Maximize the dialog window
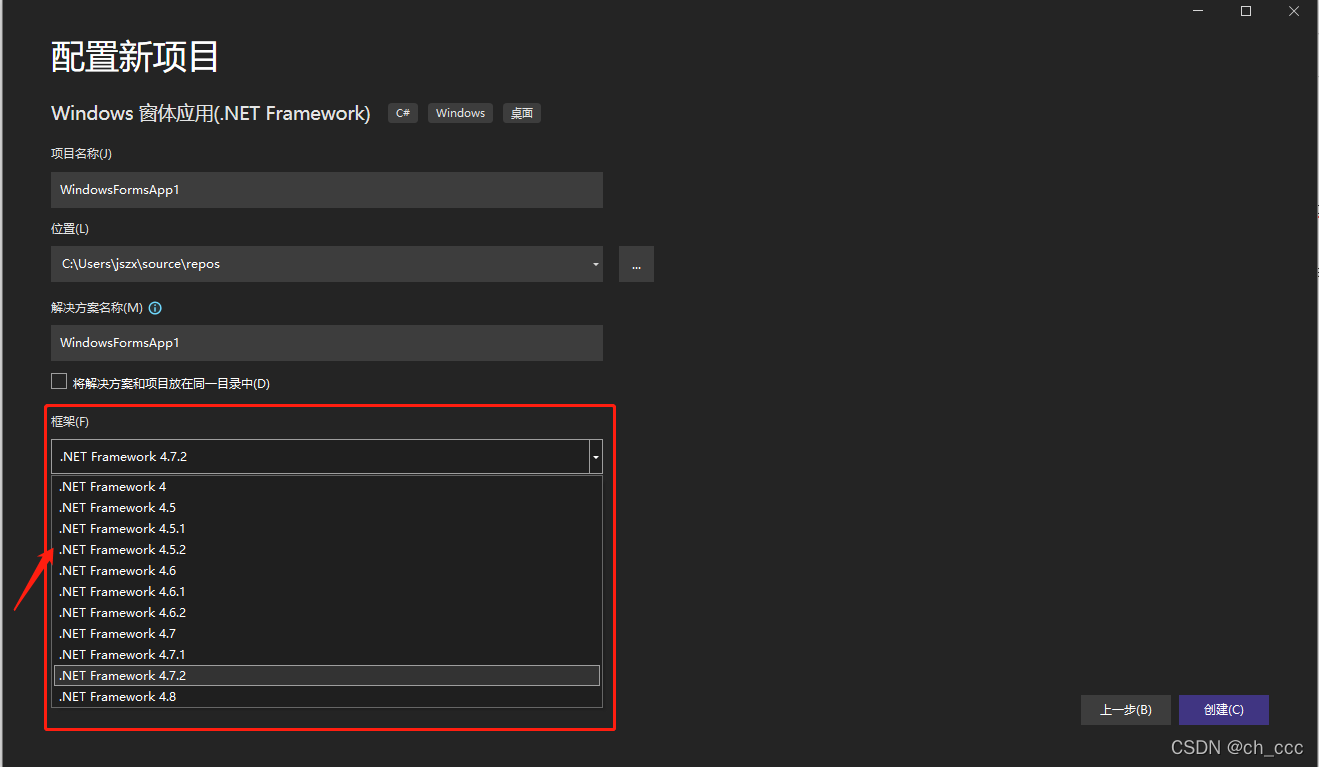This screenshot has height=767, width=1319. point(1246,11)
